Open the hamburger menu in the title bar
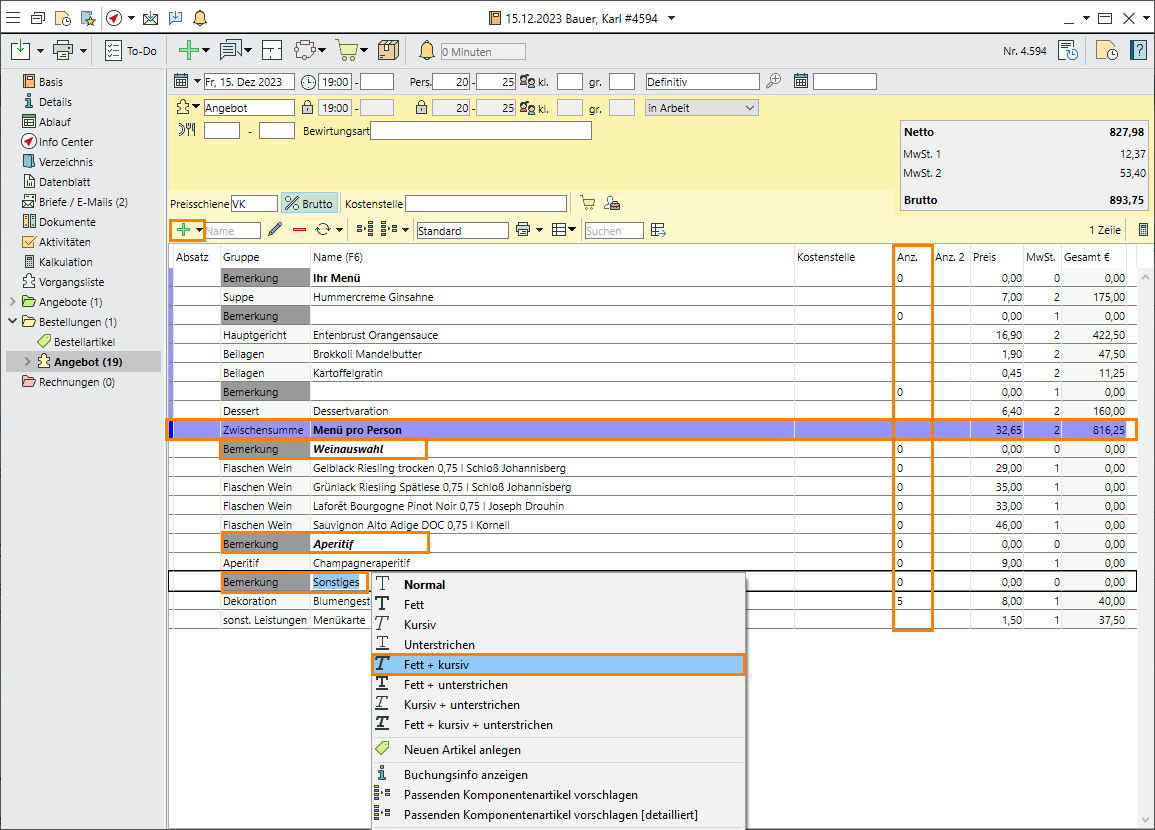The width and height of the screenshot is (1155, 830). point(14,18)
